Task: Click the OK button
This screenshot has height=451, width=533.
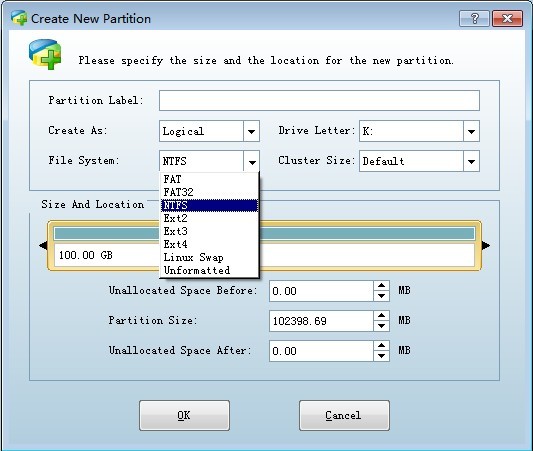Action: 184,415
